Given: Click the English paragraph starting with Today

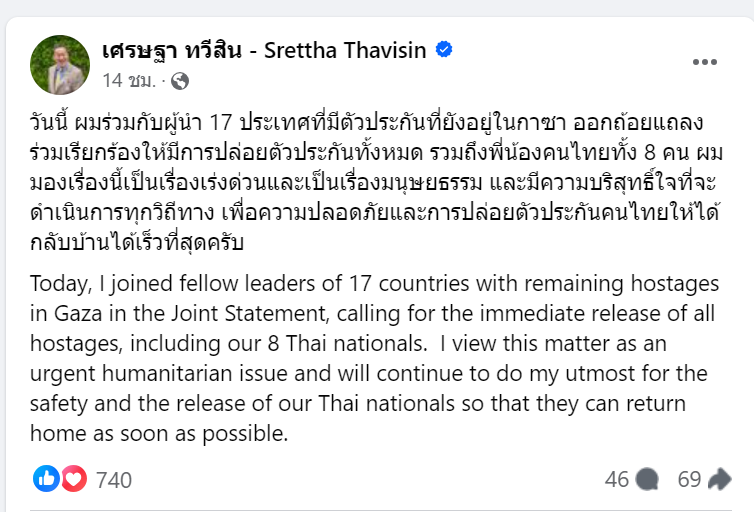Looking at the screenshot, I should pos(368,358).
